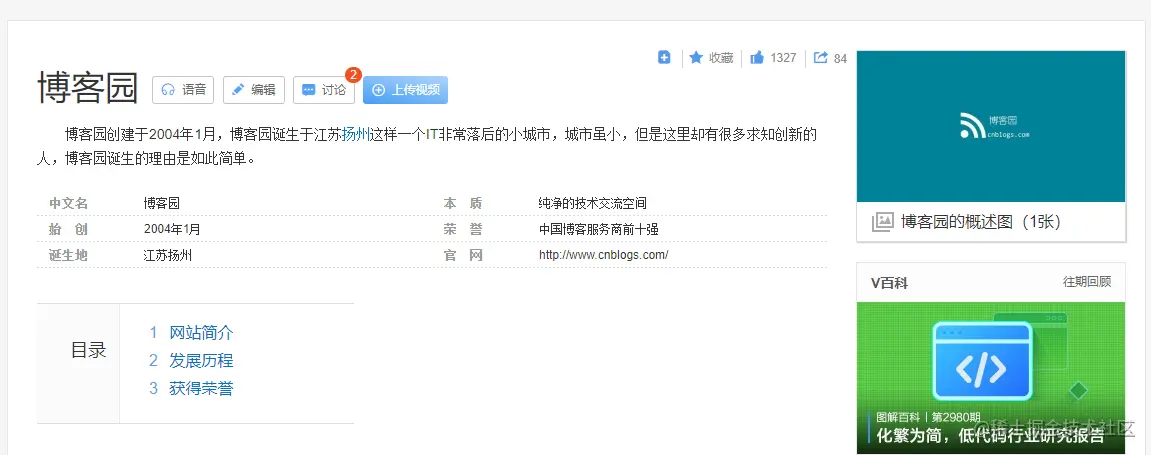
Task: Follow the IT hyperlink in description
Action: point(432,134)
